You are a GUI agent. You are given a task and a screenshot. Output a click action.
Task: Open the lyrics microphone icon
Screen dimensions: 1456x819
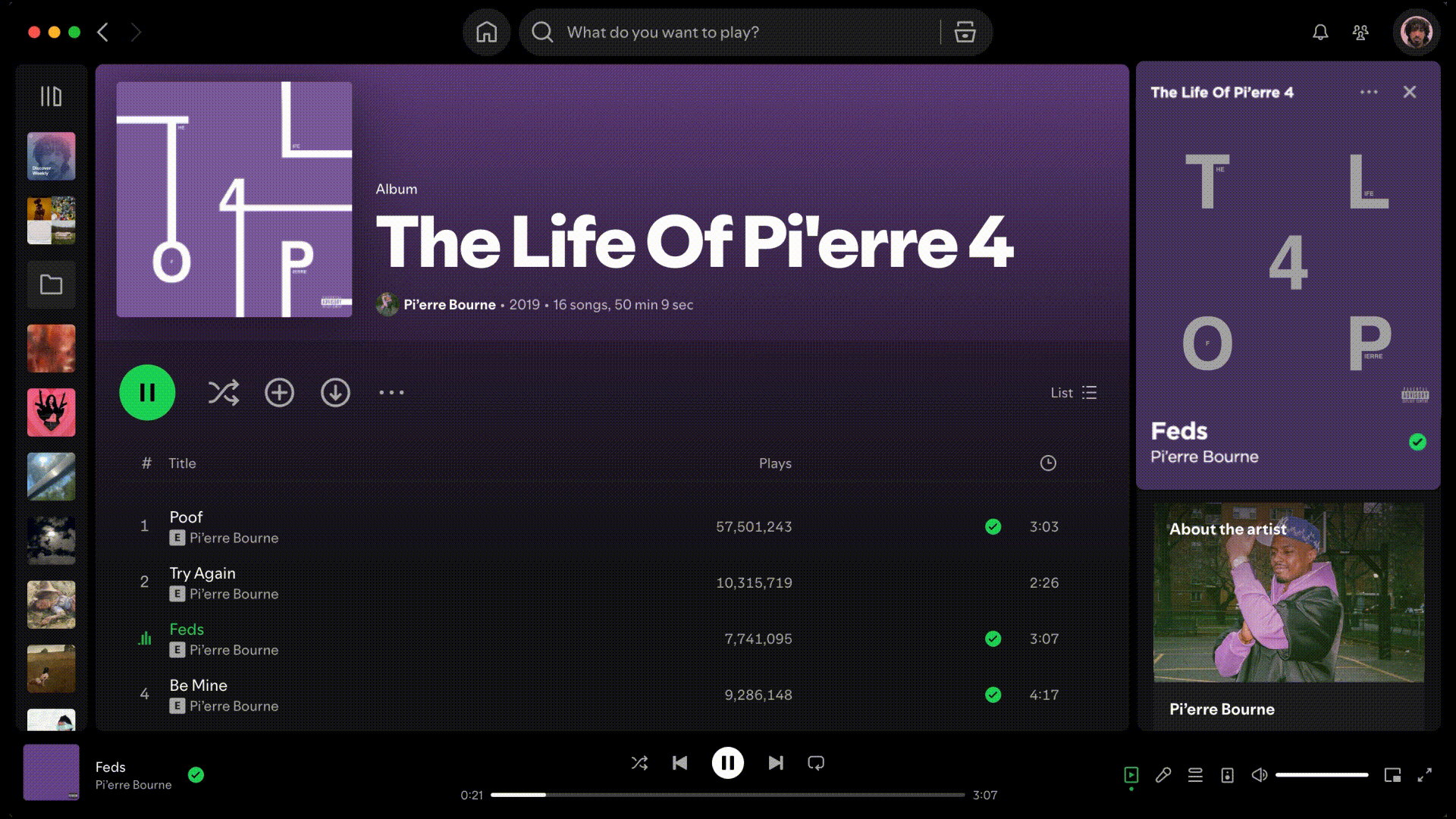point(1163,775)
